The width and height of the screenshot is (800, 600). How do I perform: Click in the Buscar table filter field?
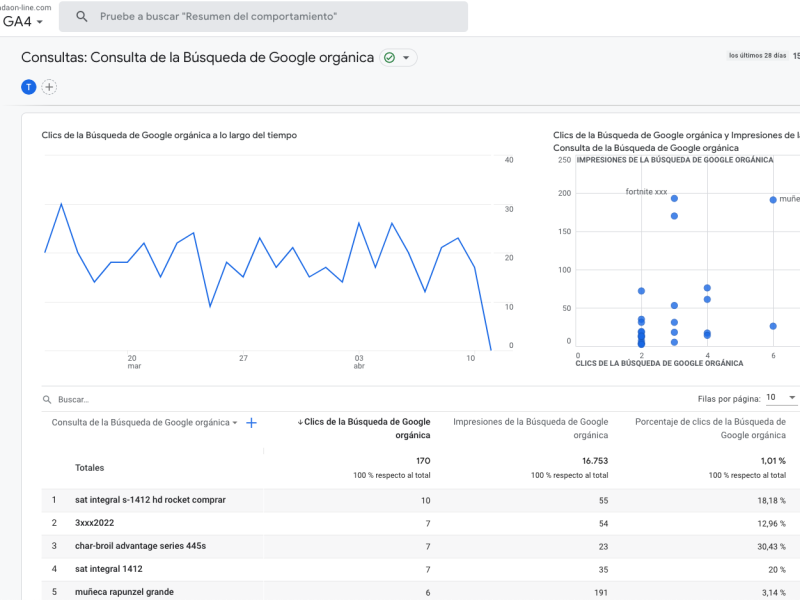(x=204, y=399)
